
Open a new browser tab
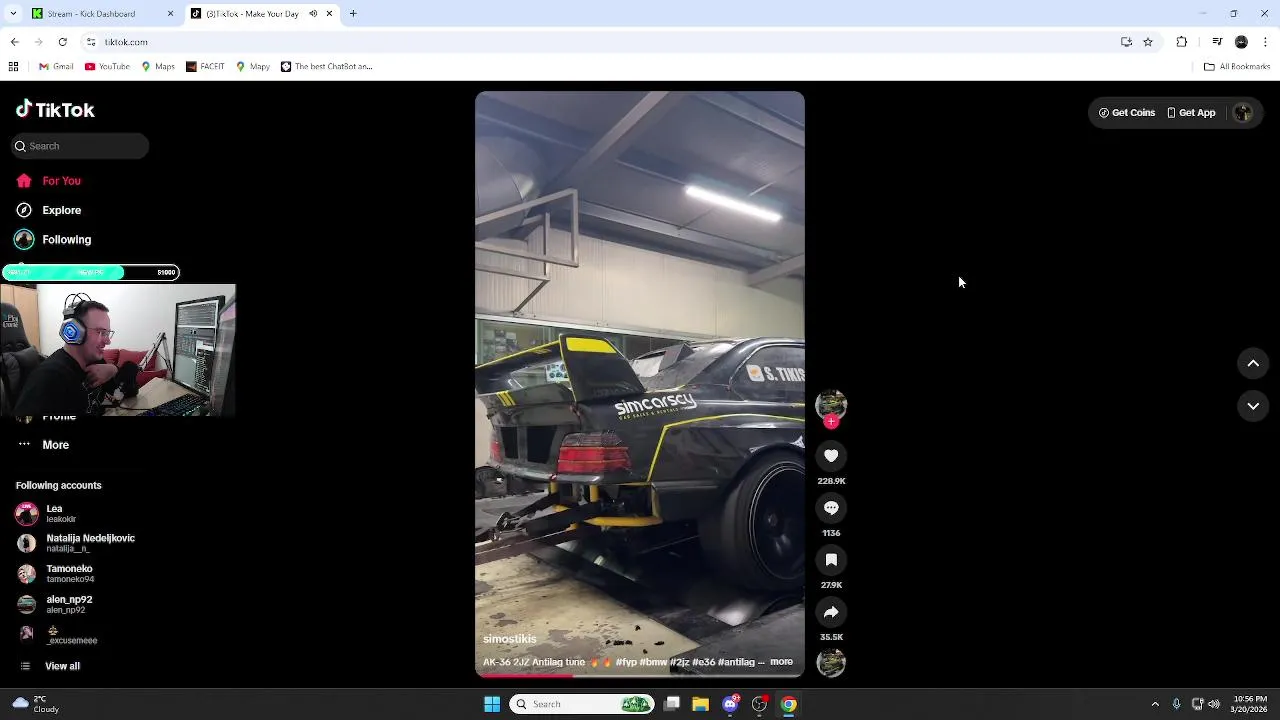(353, 14)
